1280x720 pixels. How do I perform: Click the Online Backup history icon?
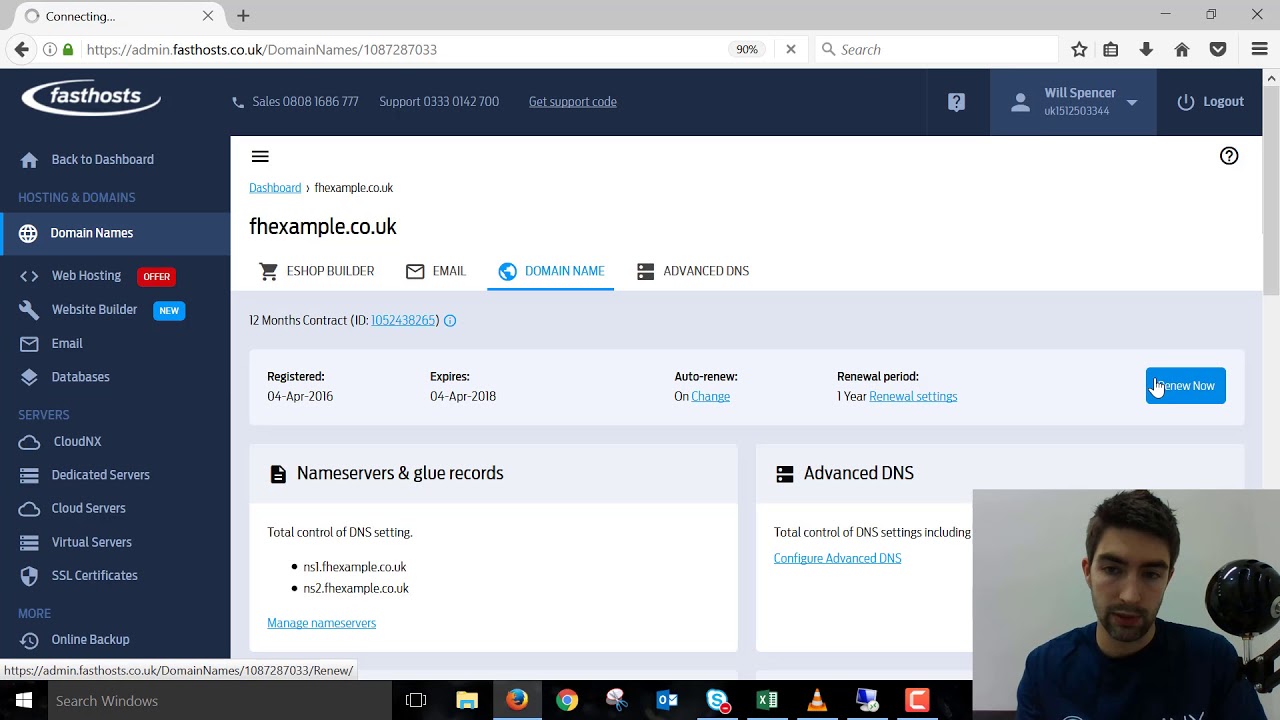(29, 640)
